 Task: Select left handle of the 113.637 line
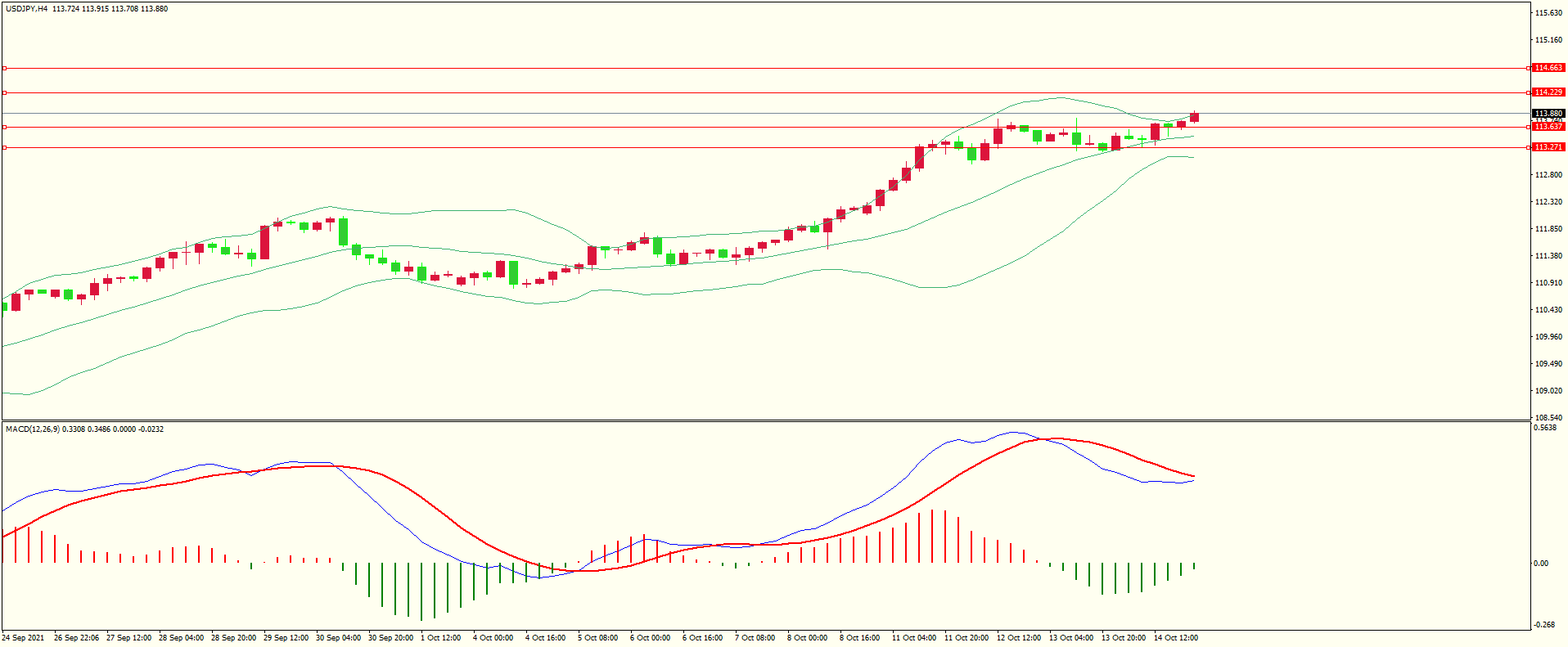pos(4,127)
